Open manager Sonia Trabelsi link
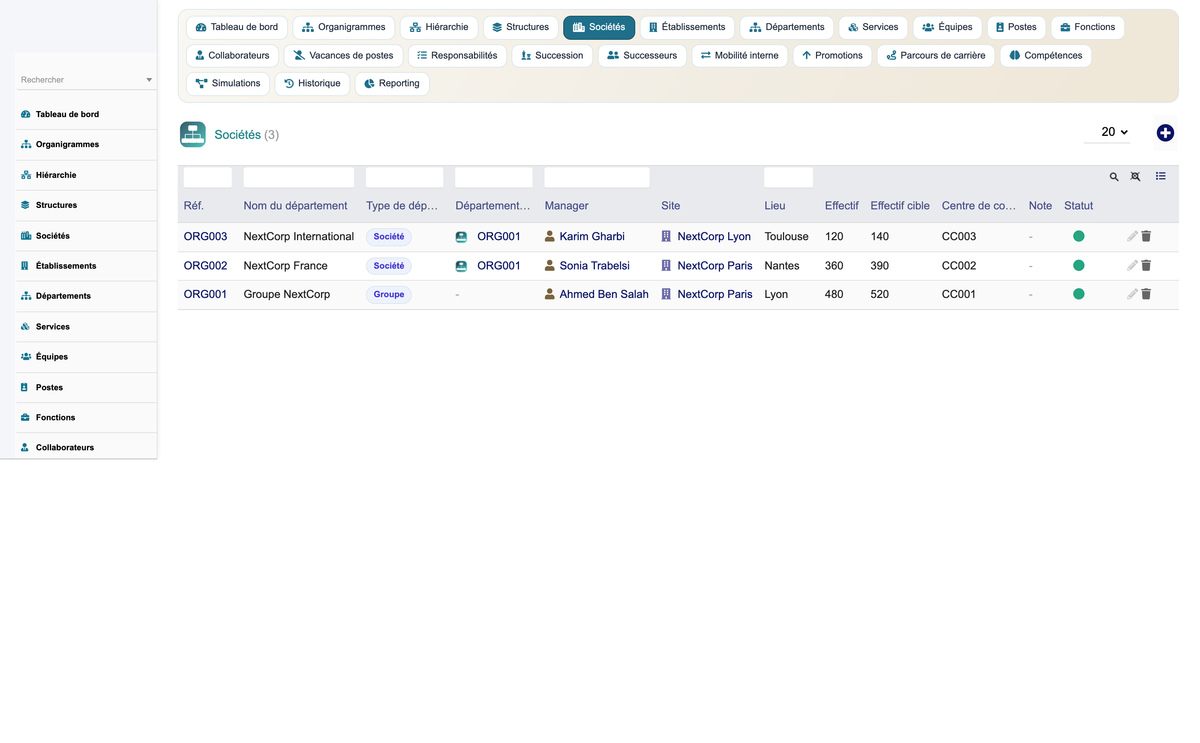 point(594,266)
